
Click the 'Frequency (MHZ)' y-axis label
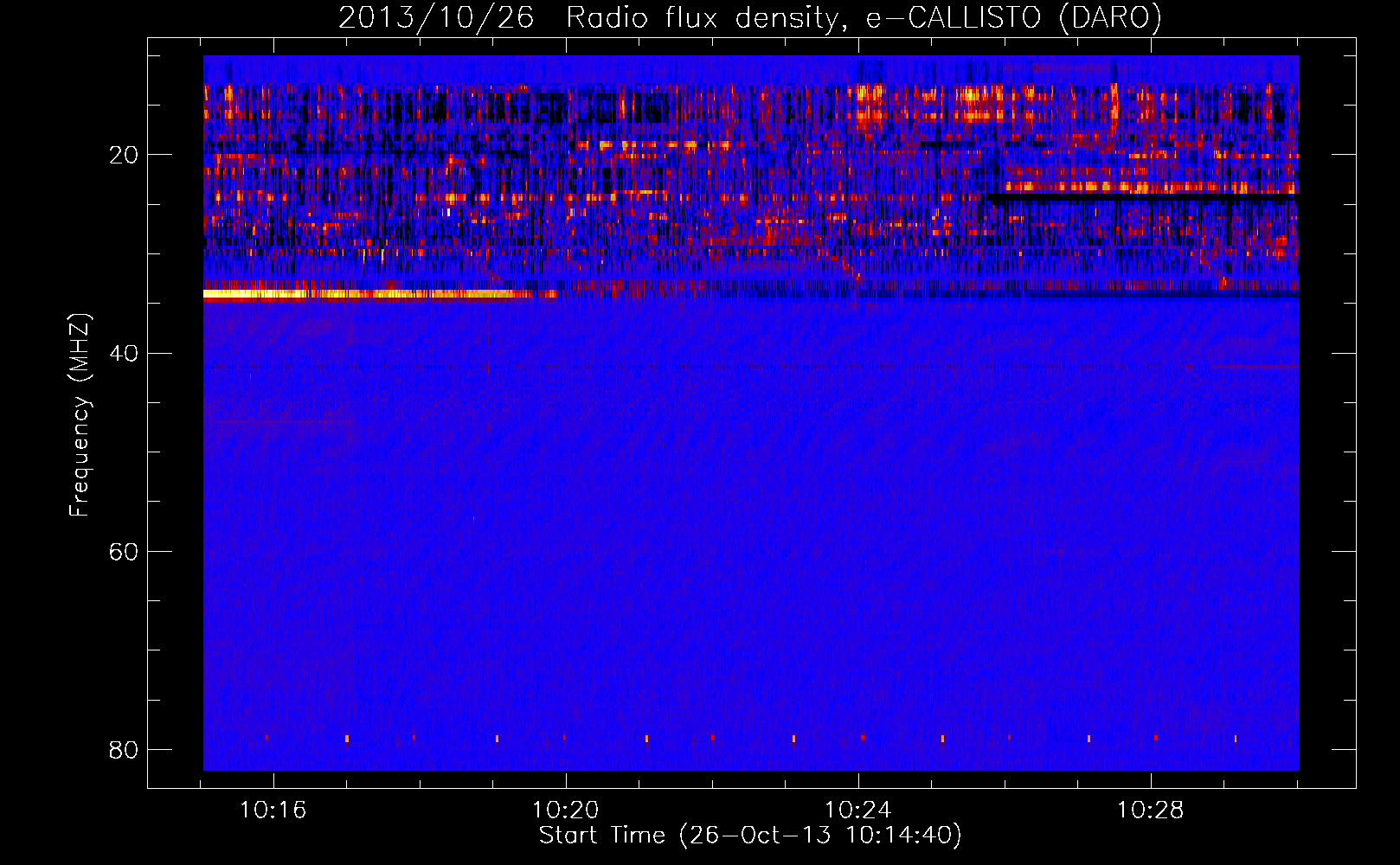click(80, 415)
